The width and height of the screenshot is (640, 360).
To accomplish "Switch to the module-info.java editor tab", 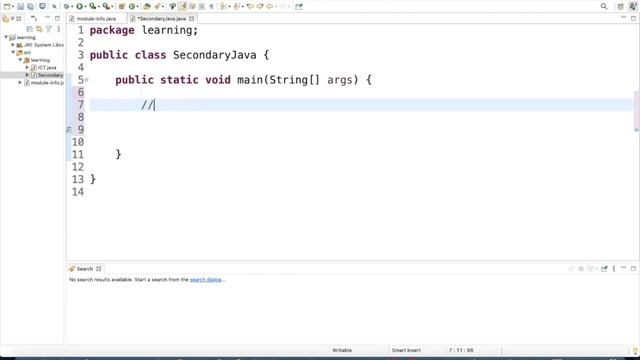I will click(96, 19).
